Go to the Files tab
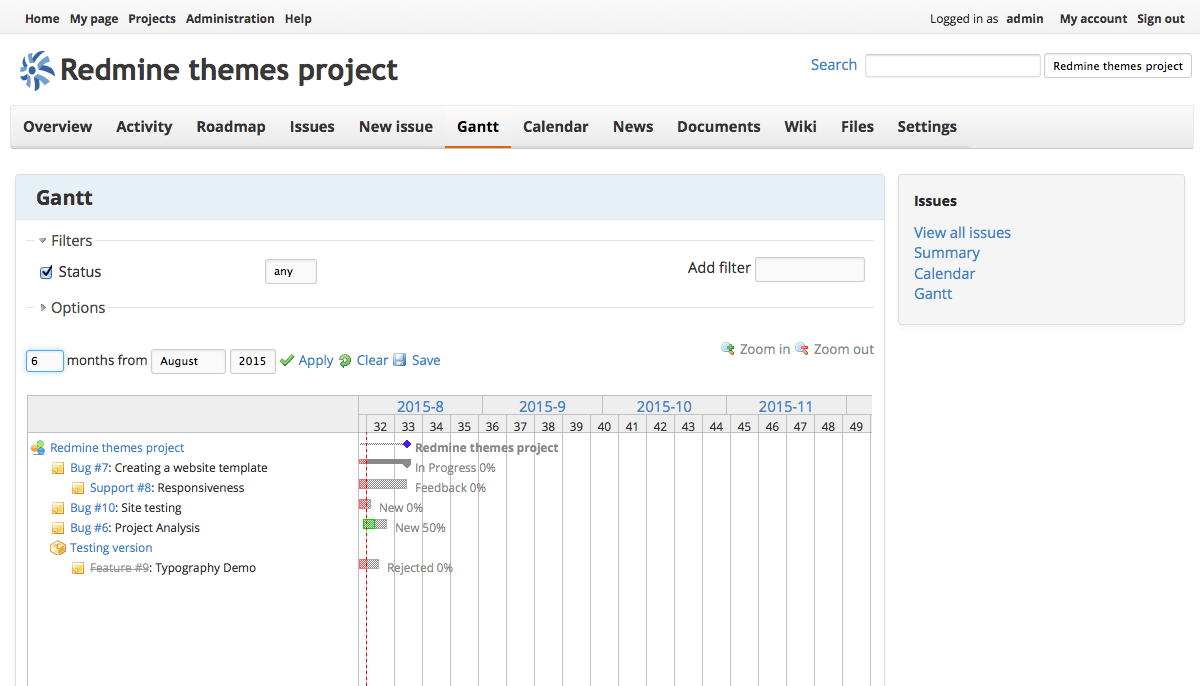 (857, 127)
